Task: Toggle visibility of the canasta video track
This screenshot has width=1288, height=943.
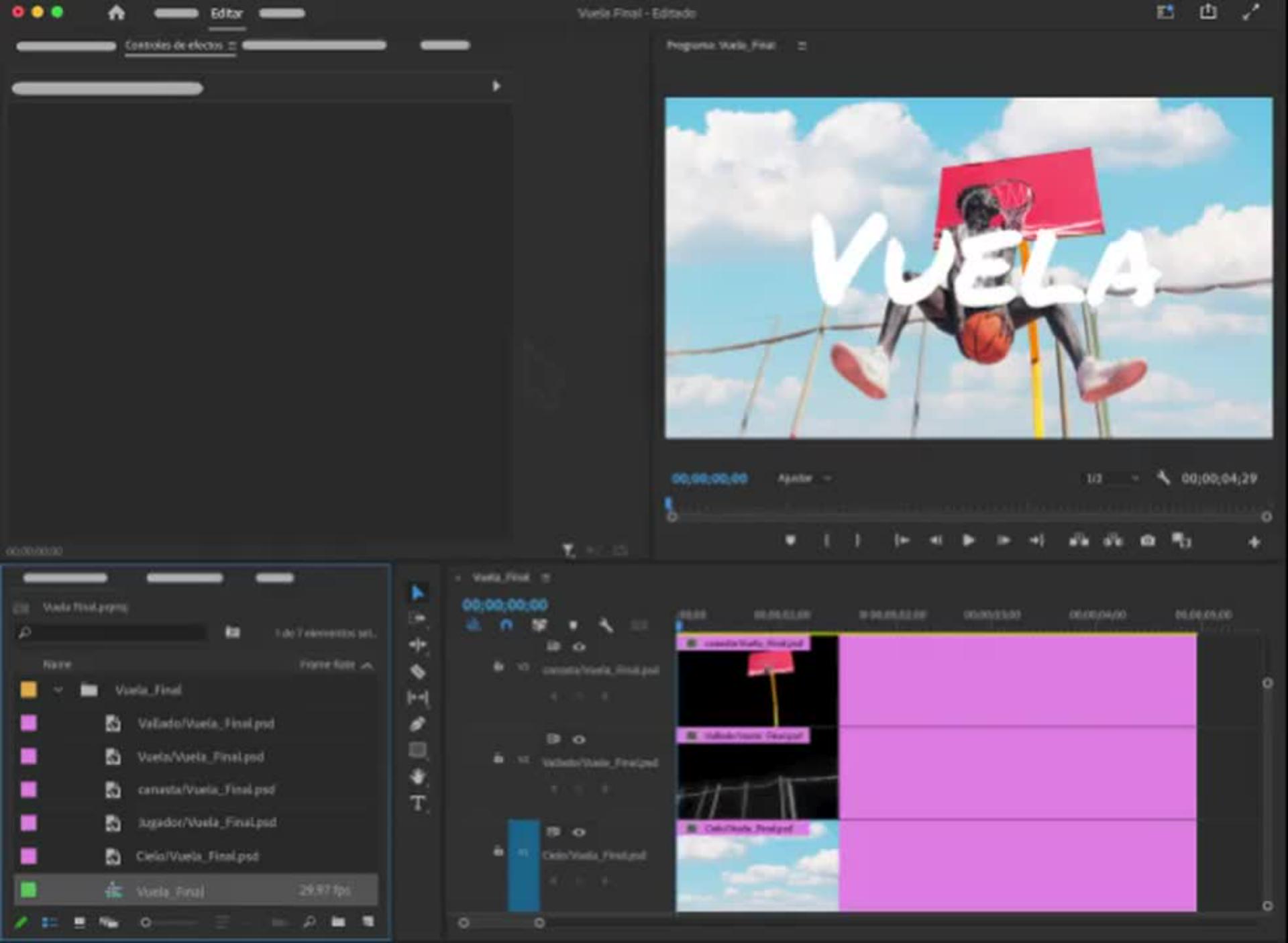Action: click(x=579, y=647)
